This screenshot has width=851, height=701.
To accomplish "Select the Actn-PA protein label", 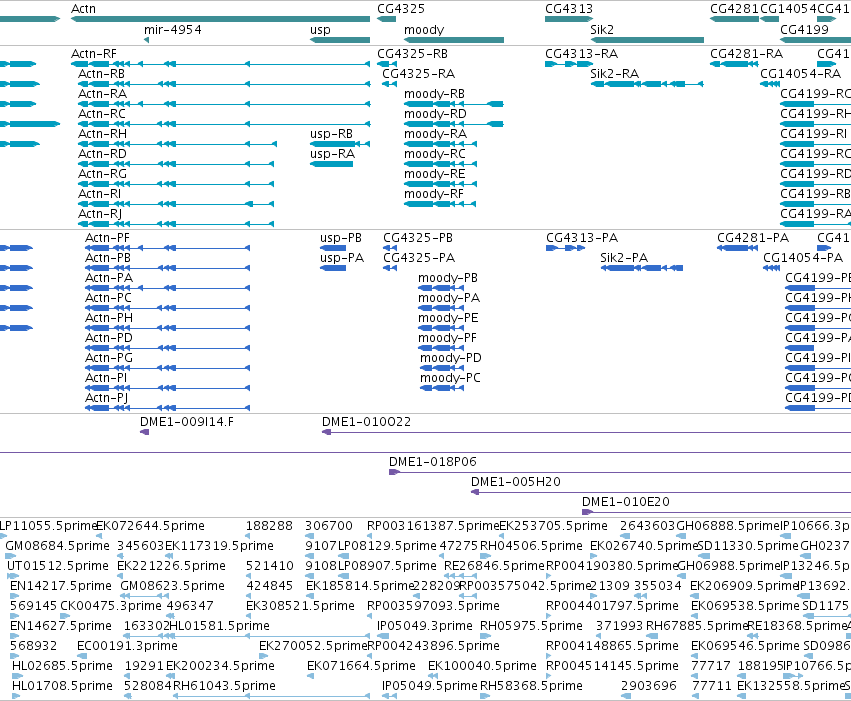I will [109, 278].
